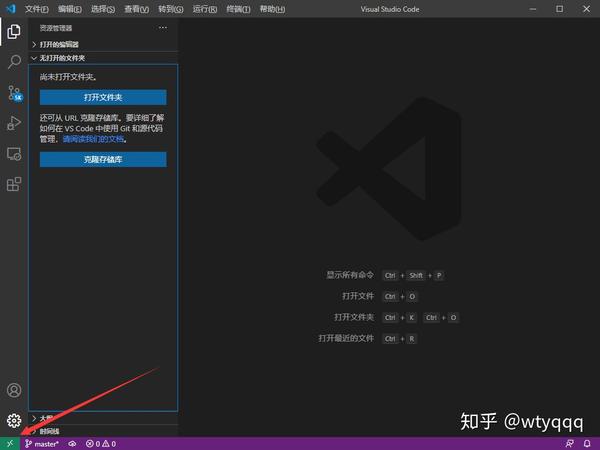Open the Remote Explorer icon

14,154
